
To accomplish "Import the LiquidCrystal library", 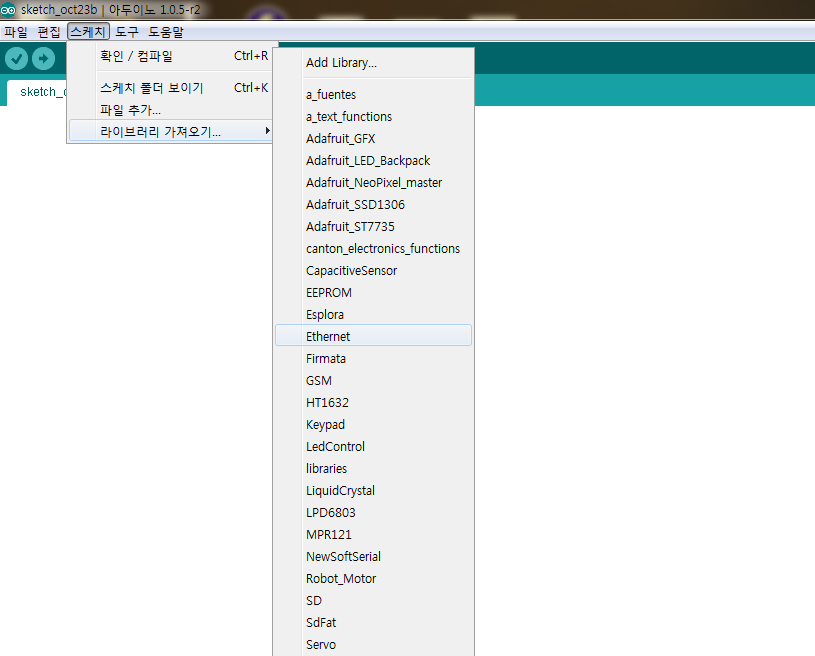I will pyautogui.click(x=373, y=491).
